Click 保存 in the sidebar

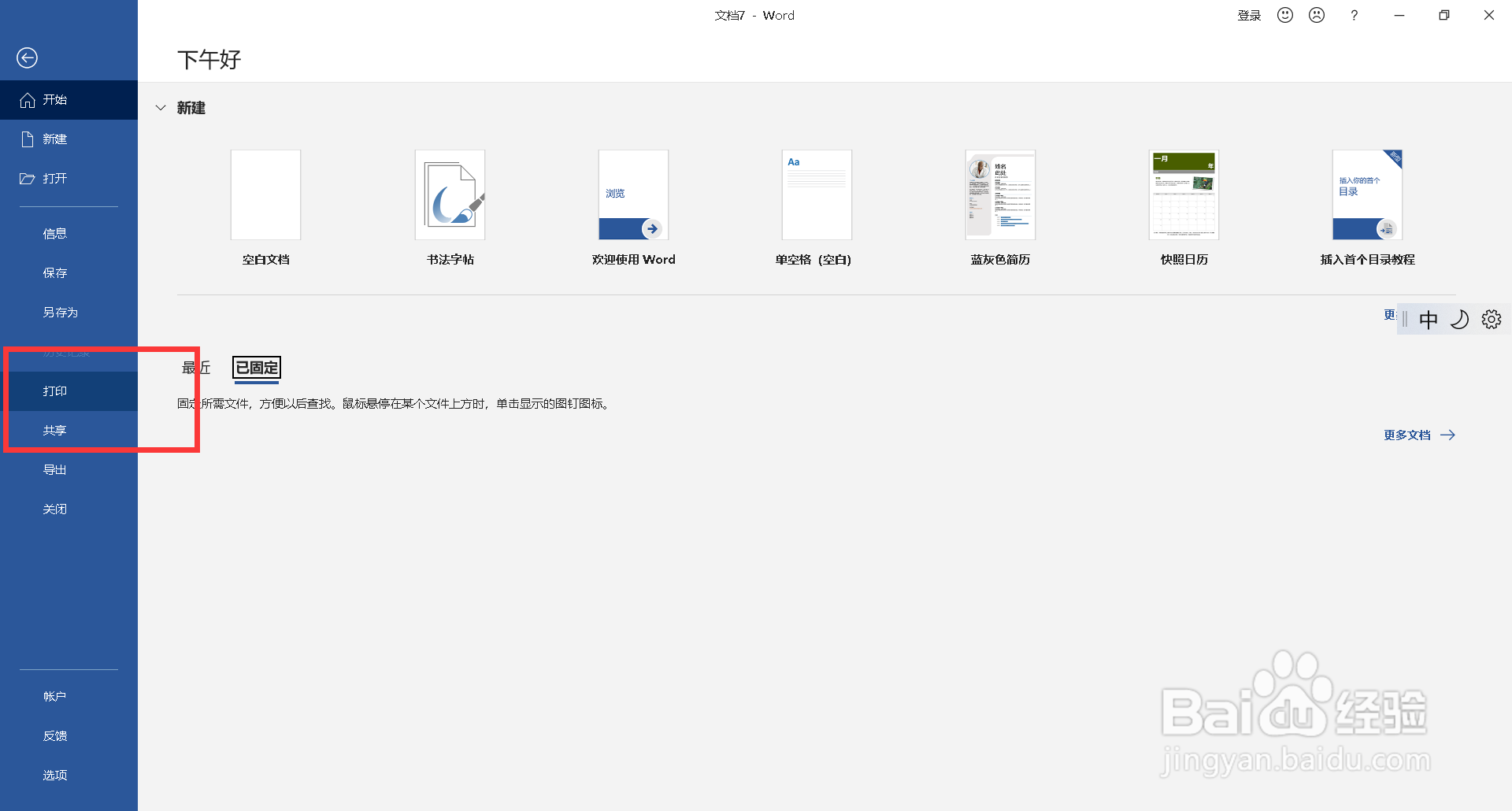click(x=69, y=273)
